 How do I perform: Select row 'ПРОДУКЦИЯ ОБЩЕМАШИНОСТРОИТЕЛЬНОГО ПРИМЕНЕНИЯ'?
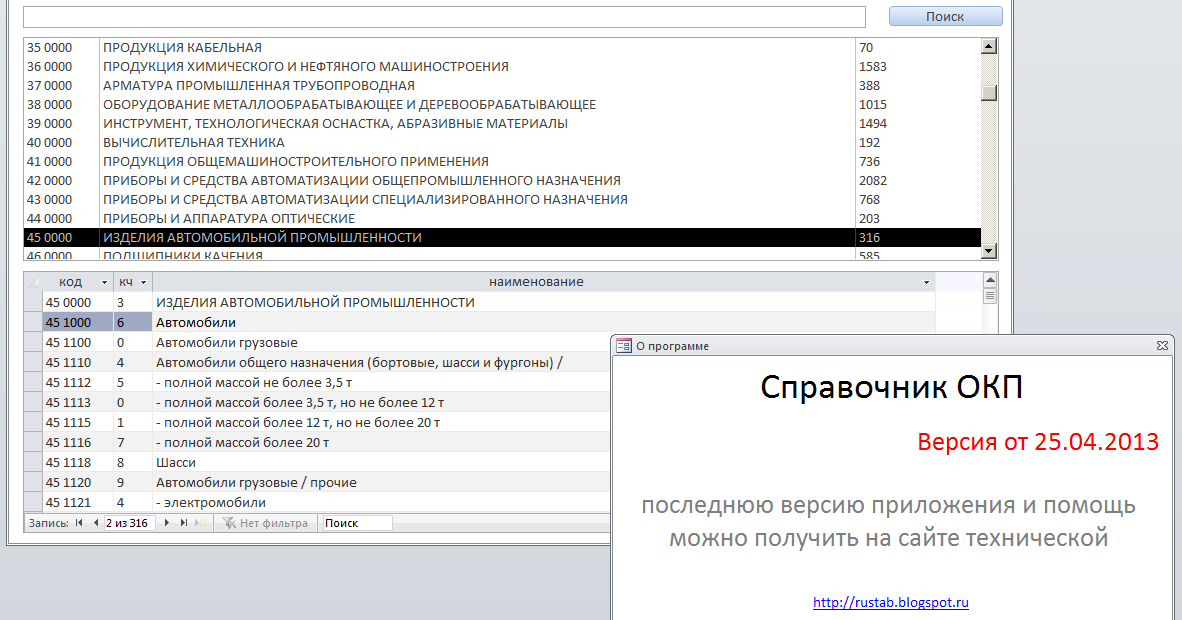[x=502, y=161]
